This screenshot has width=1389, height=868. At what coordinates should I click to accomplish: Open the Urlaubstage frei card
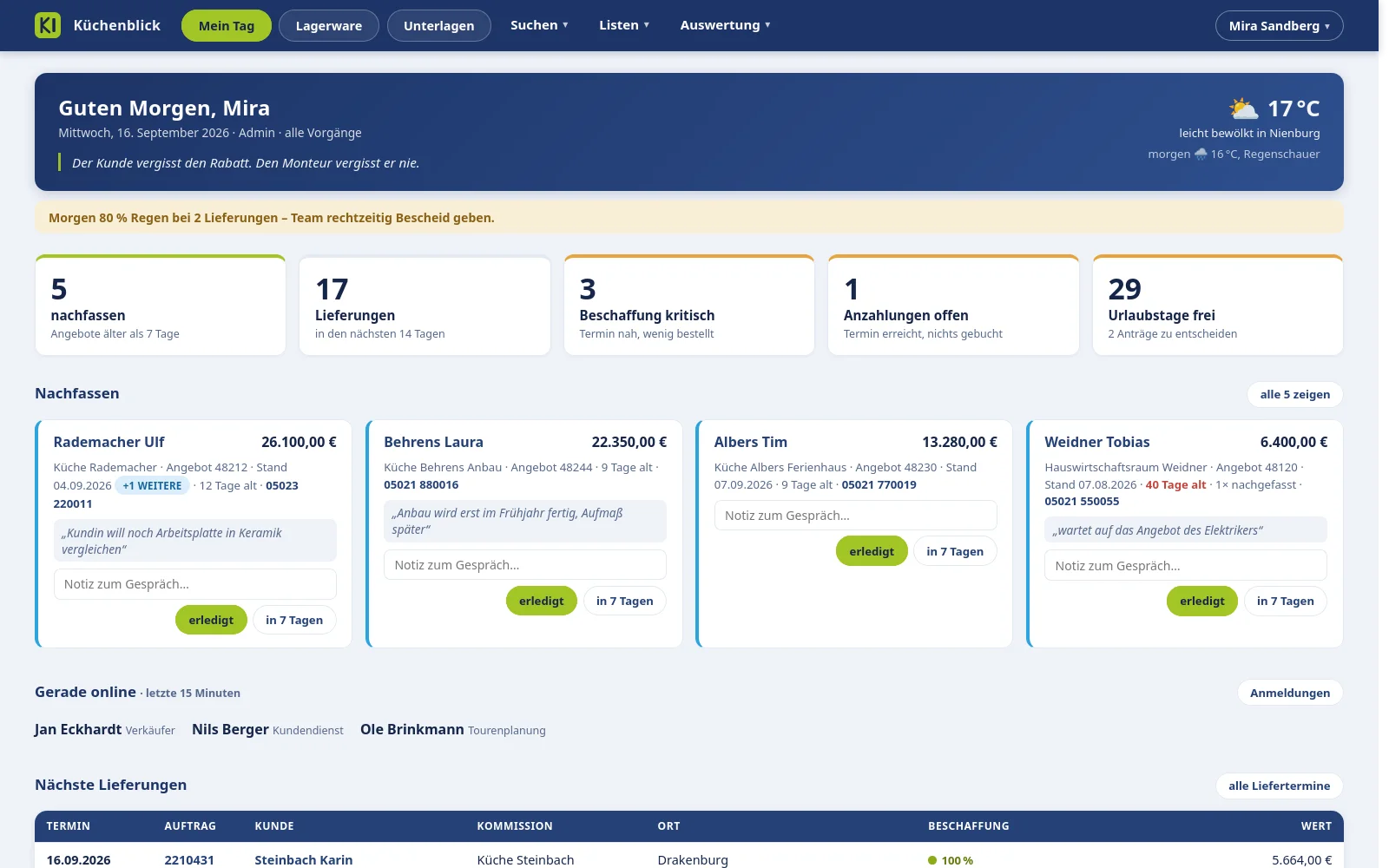[1218, 306]
